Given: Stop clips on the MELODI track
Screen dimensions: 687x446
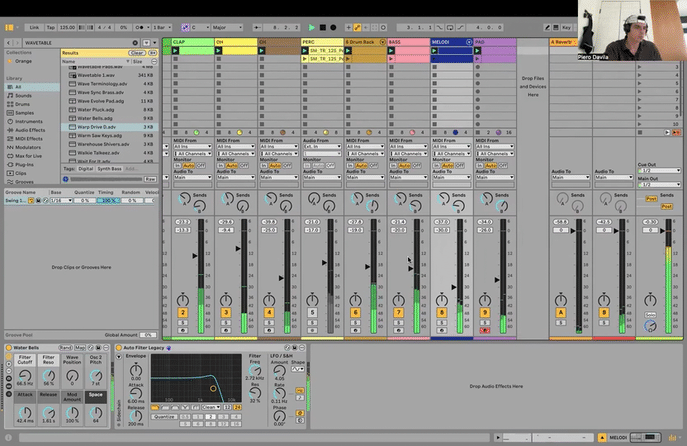Looking at the screenshot, I should (x=435, y=132).
